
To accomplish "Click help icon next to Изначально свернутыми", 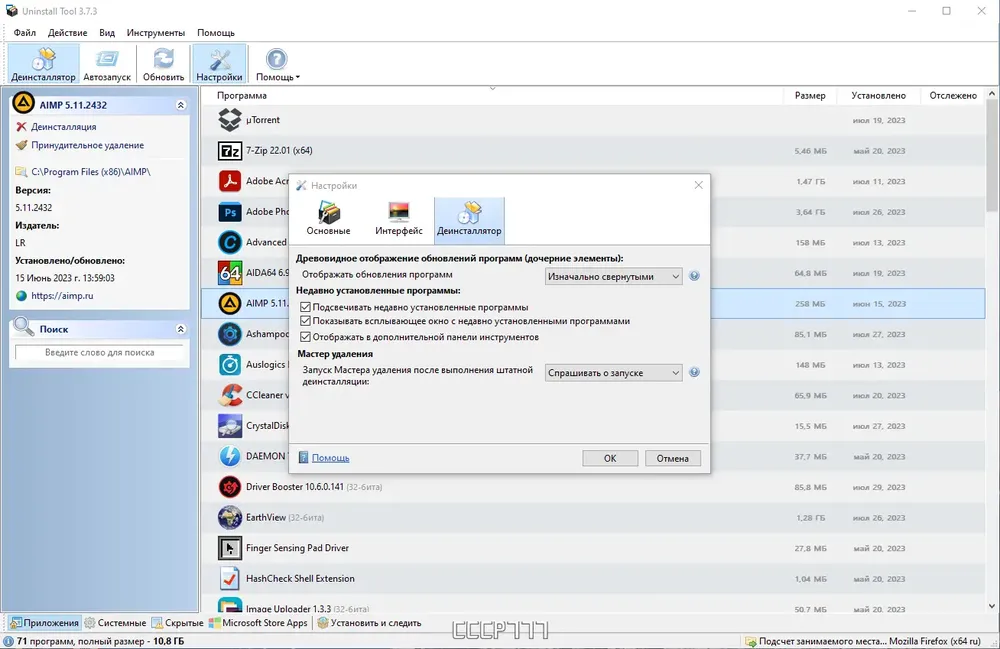I will [x=695, y=276].
